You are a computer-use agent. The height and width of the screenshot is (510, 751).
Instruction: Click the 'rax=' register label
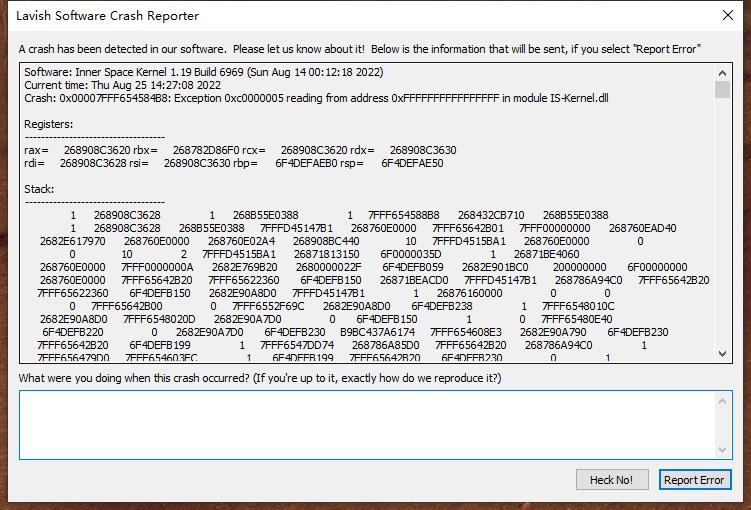(36, 150)
